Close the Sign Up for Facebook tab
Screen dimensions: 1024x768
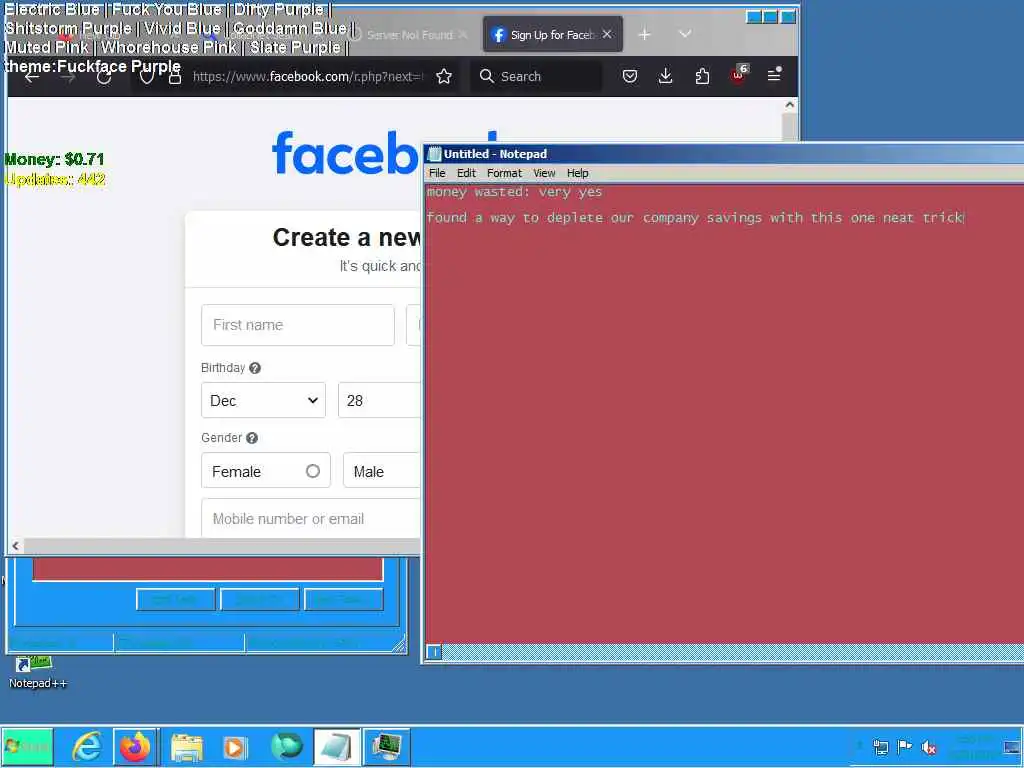click(607, 34)
